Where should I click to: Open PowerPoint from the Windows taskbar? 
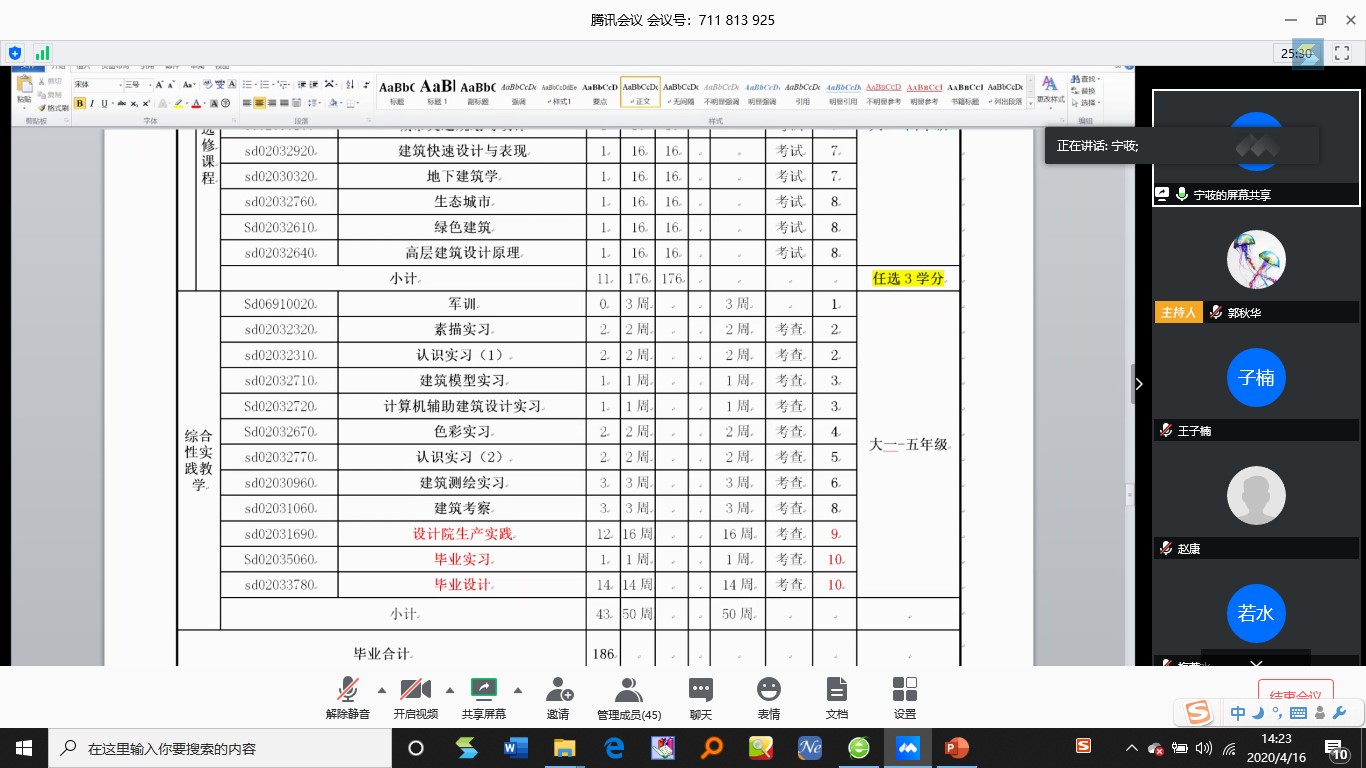point(956,748)
